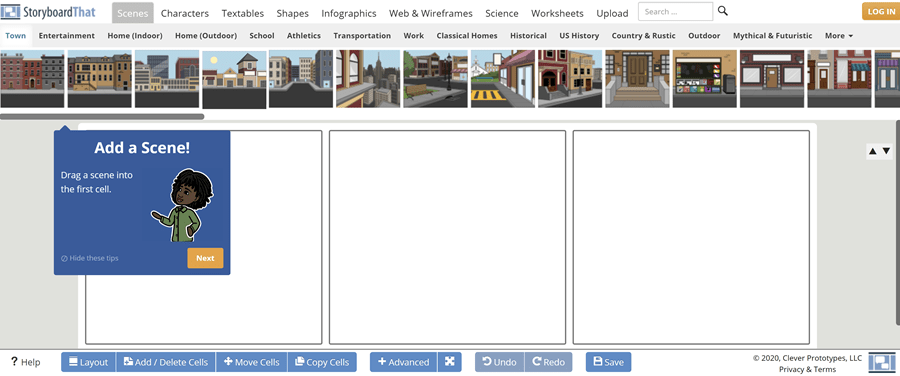Open Help with the question mark
This screenshot has width=900, height=376.
tap(26, 362)
